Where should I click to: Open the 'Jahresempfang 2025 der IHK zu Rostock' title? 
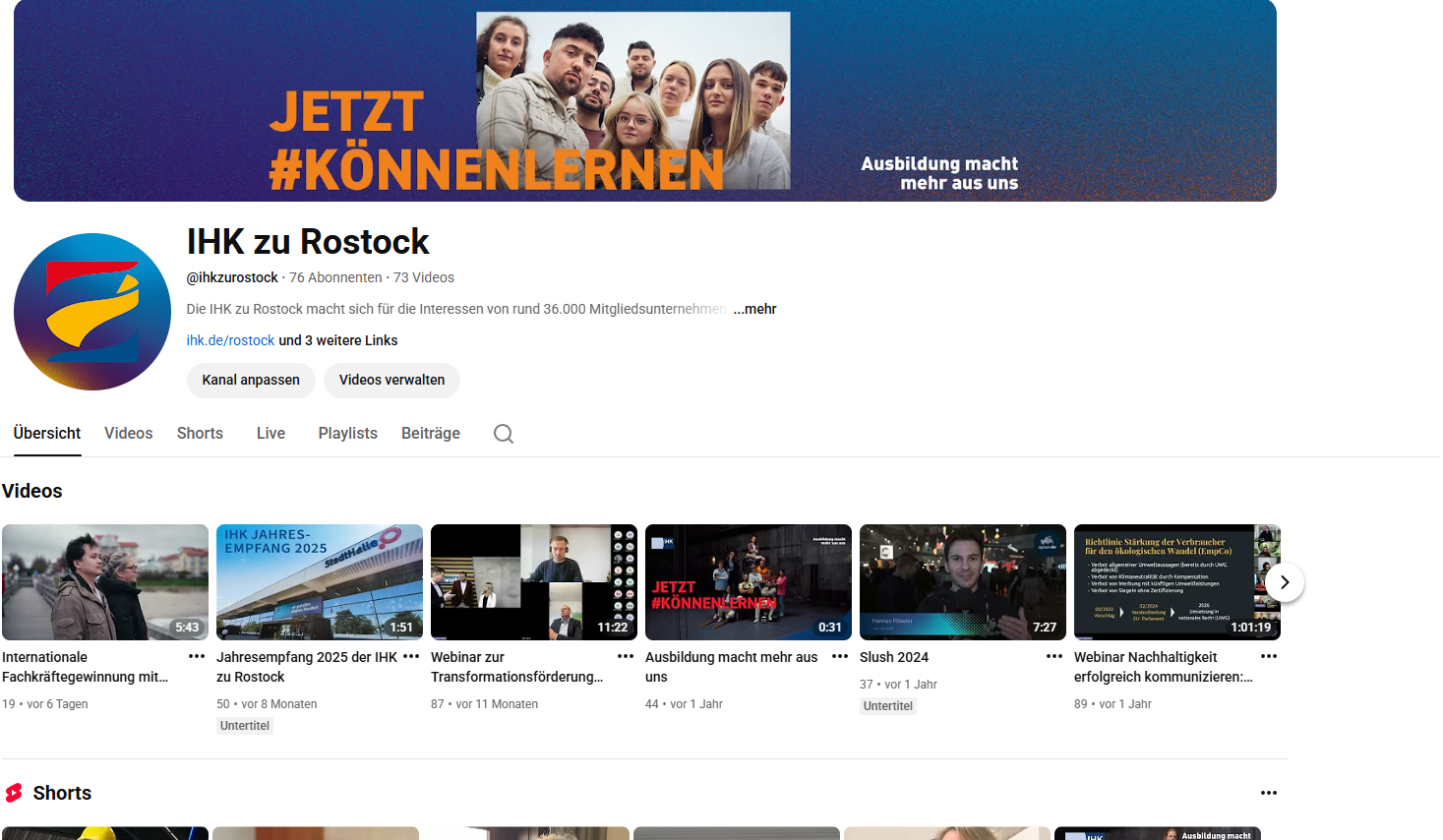(x=307, y=667)
